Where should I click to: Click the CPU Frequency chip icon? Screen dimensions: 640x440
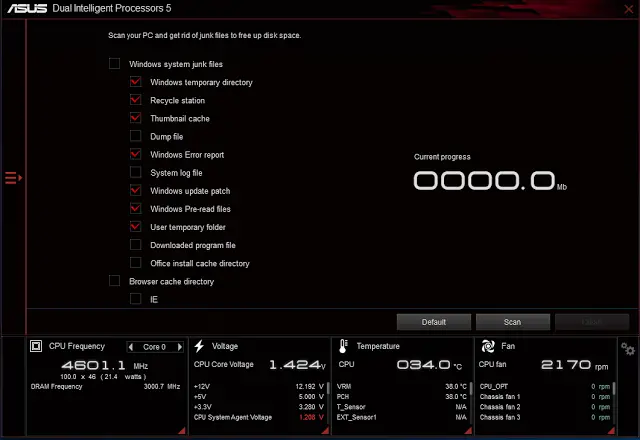[36, 346]
